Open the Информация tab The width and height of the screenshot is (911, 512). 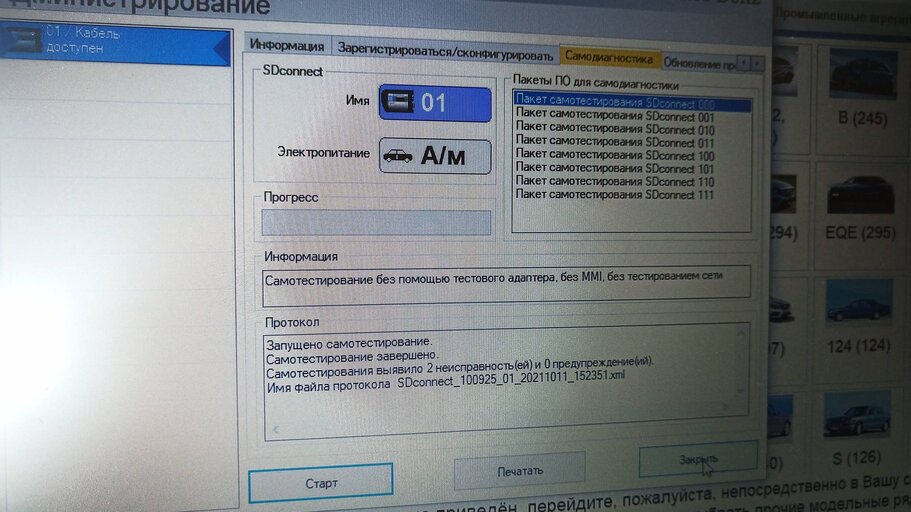[x=287, y=45]
